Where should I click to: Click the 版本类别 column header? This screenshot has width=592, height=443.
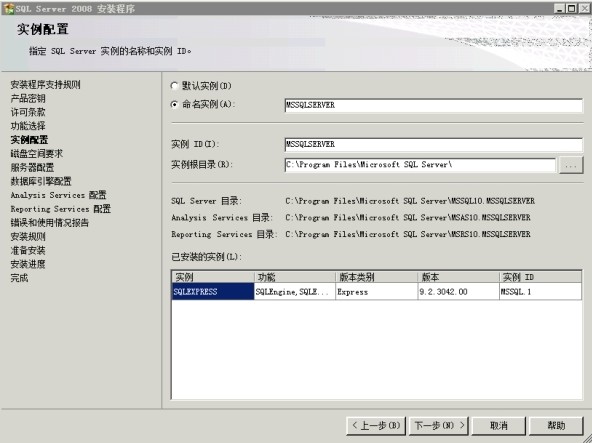[x=377, y=277]
